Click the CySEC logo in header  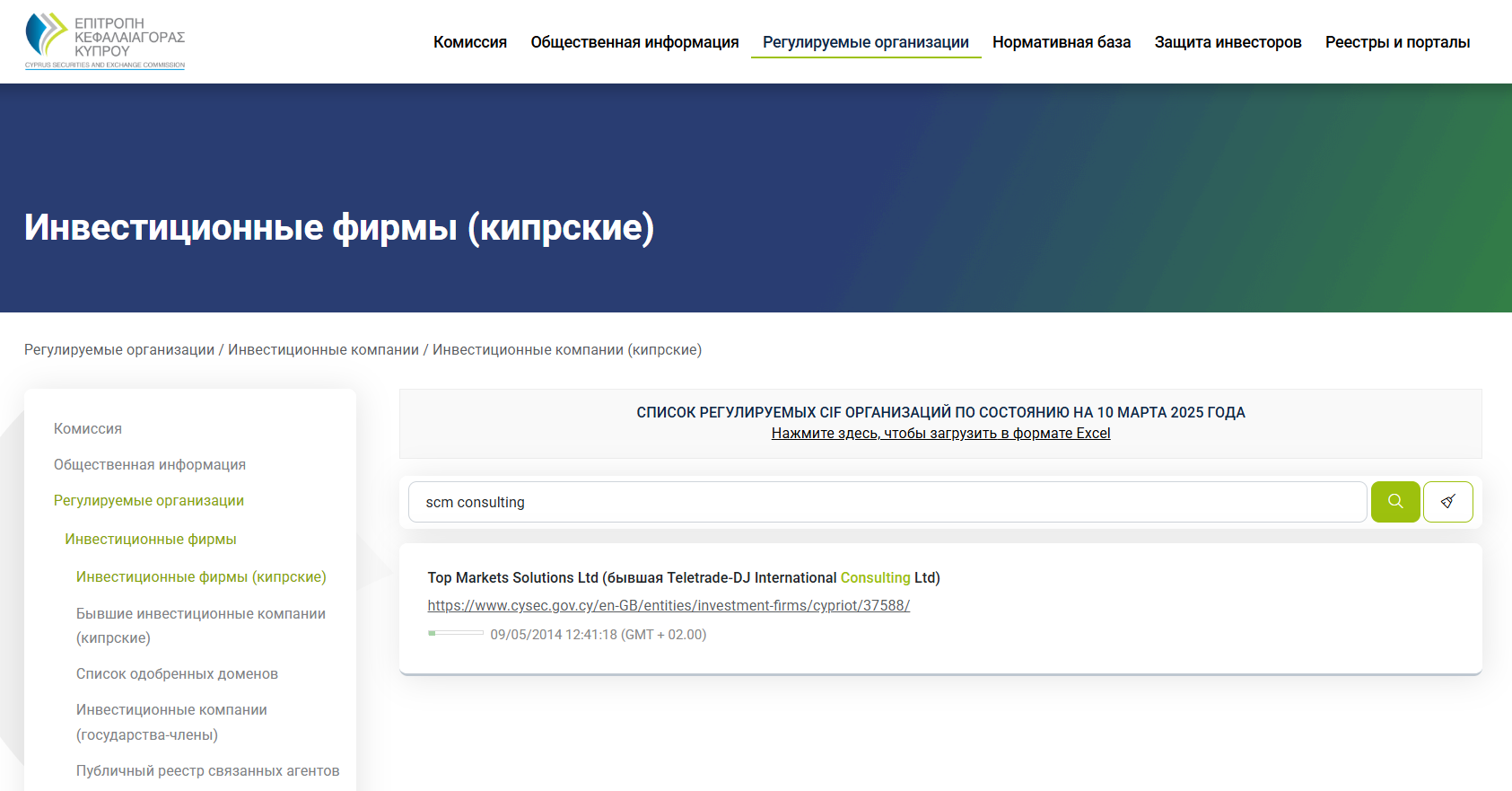[105, 41]
